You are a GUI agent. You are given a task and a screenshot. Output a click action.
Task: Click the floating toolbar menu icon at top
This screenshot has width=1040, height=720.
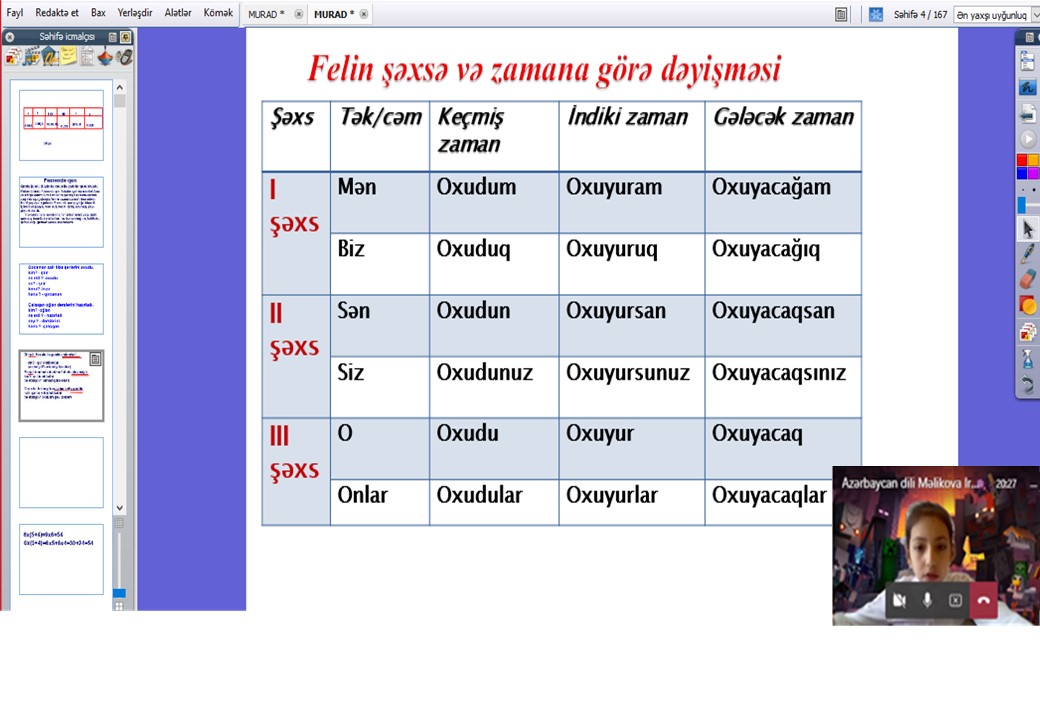[1030, 37]
